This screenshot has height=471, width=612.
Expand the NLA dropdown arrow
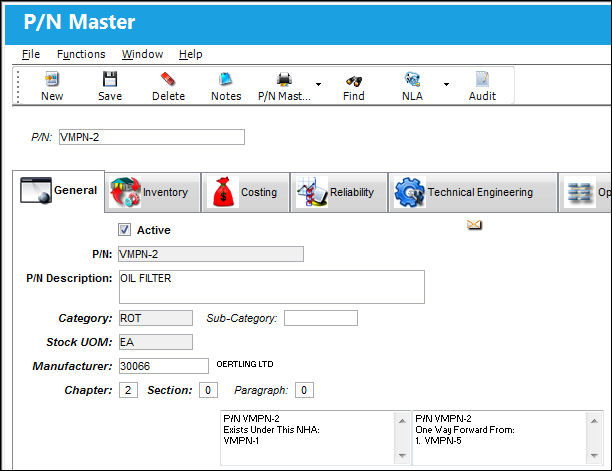[446, 84]
